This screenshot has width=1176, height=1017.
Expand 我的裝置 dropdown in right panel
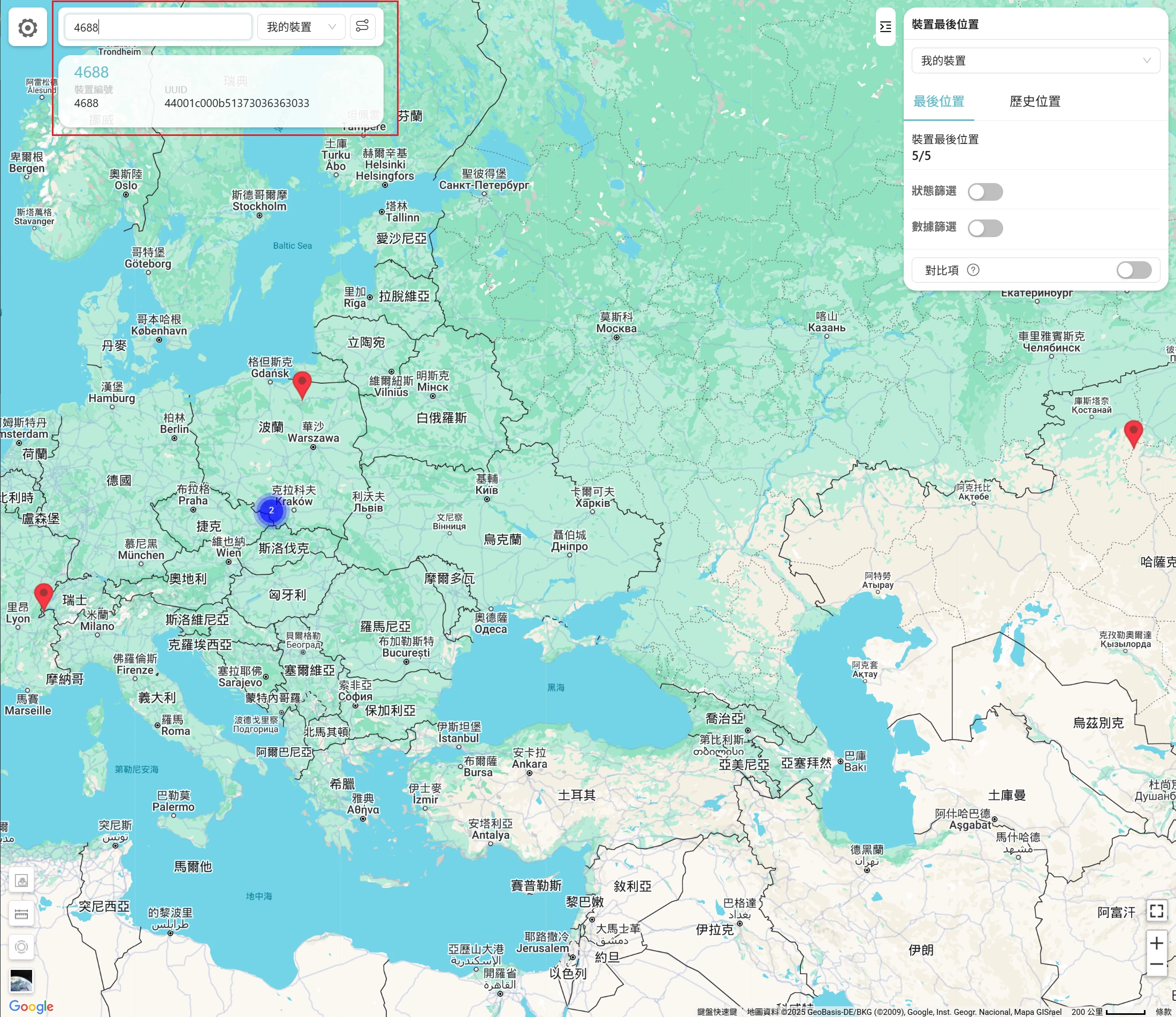click(1035, 61)
